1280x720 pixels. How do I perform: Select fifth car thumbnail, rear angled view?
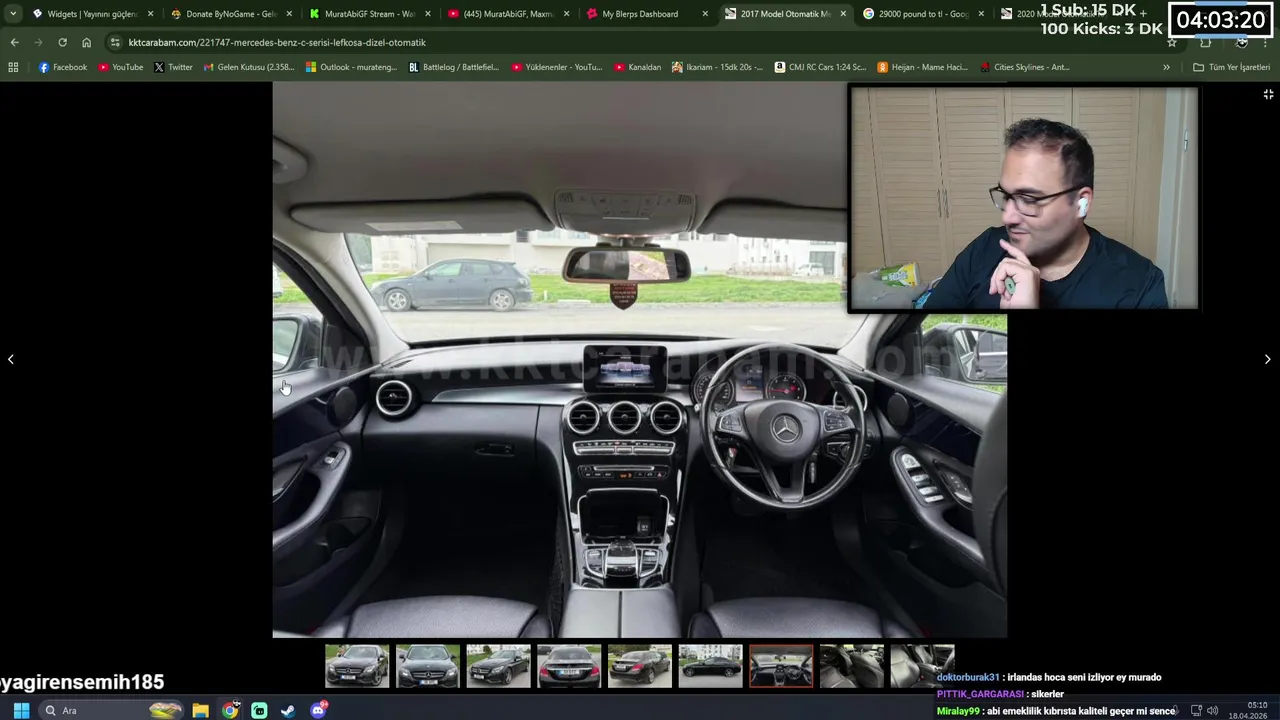pos(640,666)
